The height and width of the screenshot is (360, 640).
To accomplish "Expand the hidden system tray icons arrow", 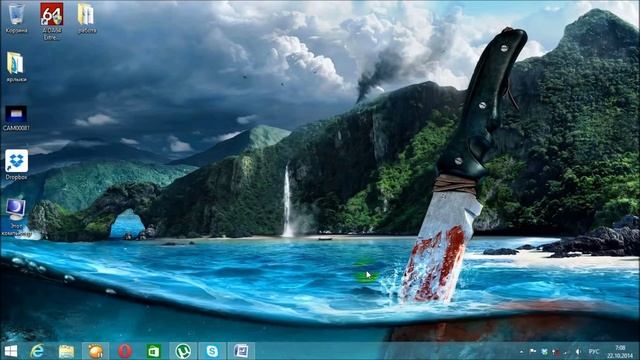I will click(x=522, y=351).
